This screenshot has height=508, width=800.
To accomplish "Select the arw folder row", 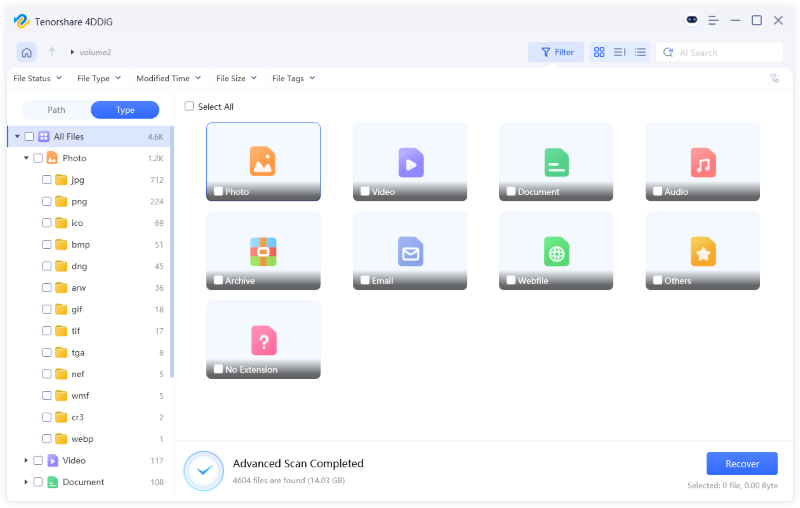I will [90, 288].
